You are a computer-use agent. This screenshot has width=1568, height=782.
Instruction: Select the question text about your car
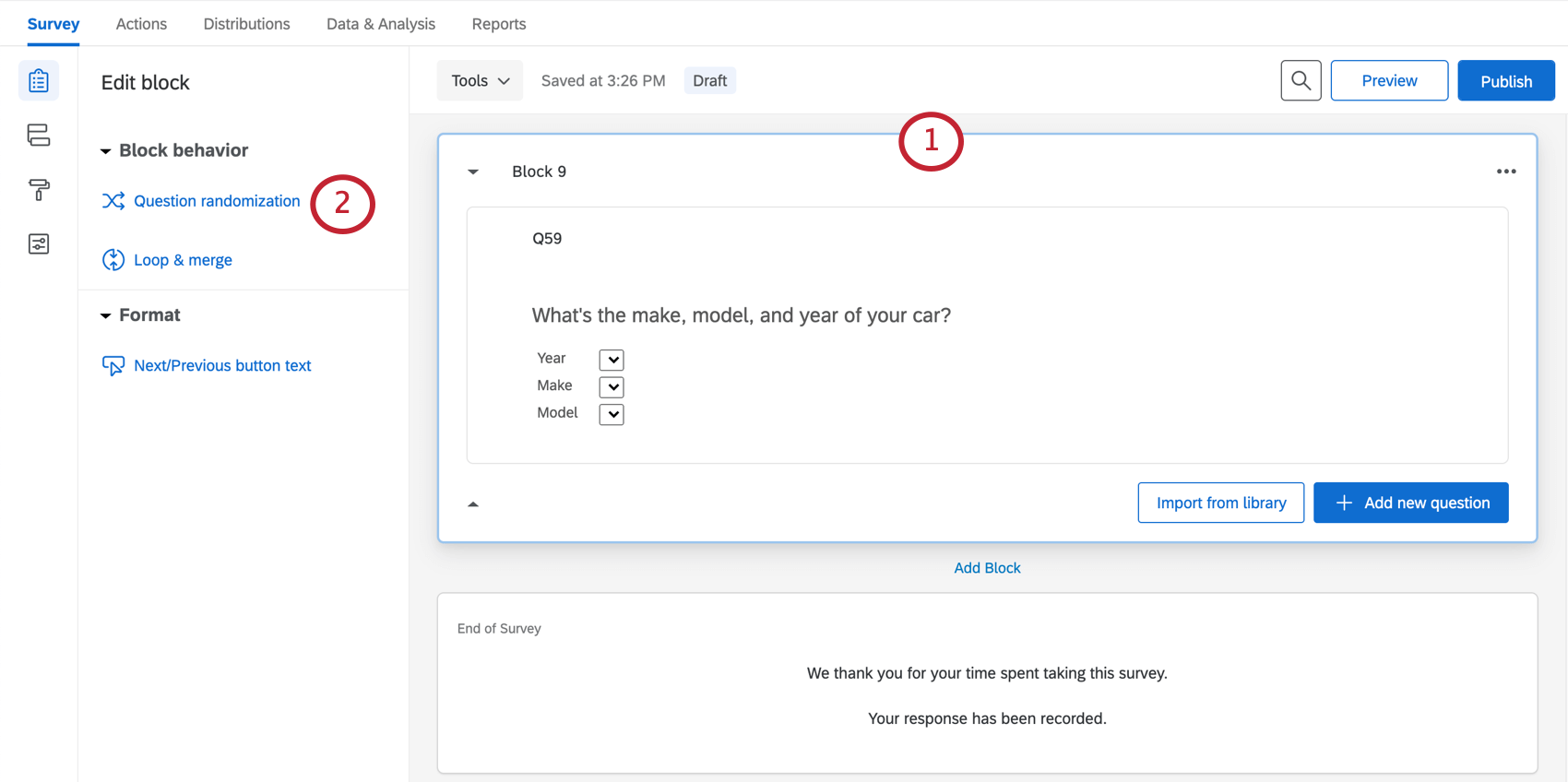pyautogui.click(x=741, y=315)
